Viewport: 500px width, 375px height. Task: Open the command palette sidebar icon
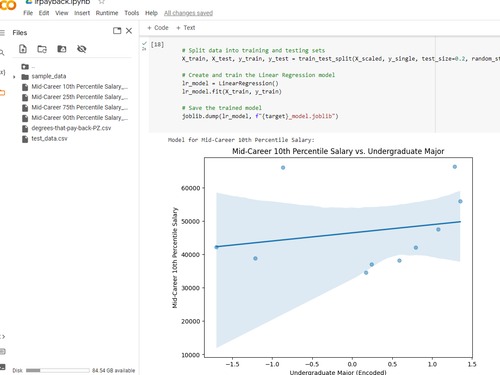click(3, 351)
